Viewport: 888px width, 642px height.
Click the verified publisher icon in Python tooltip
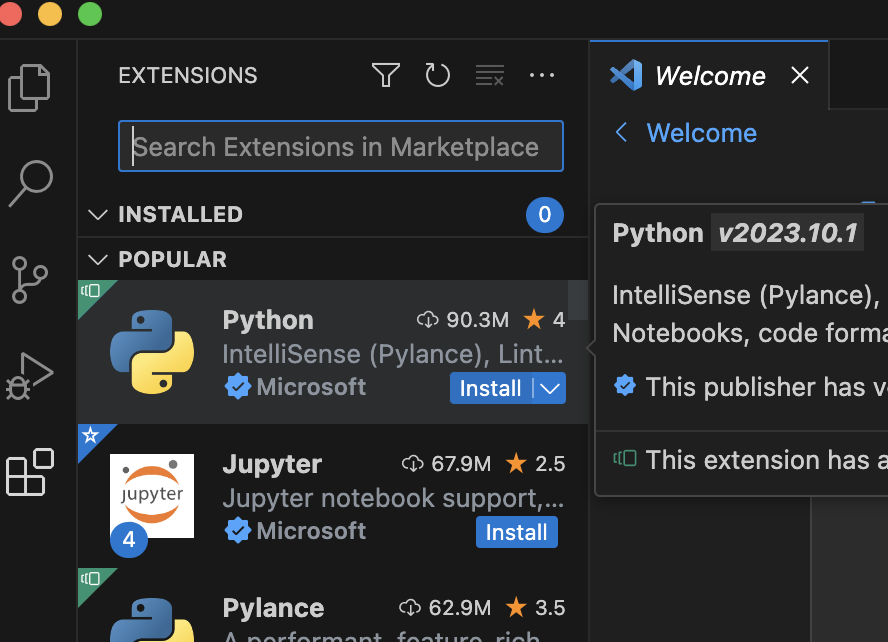[625, 386]
